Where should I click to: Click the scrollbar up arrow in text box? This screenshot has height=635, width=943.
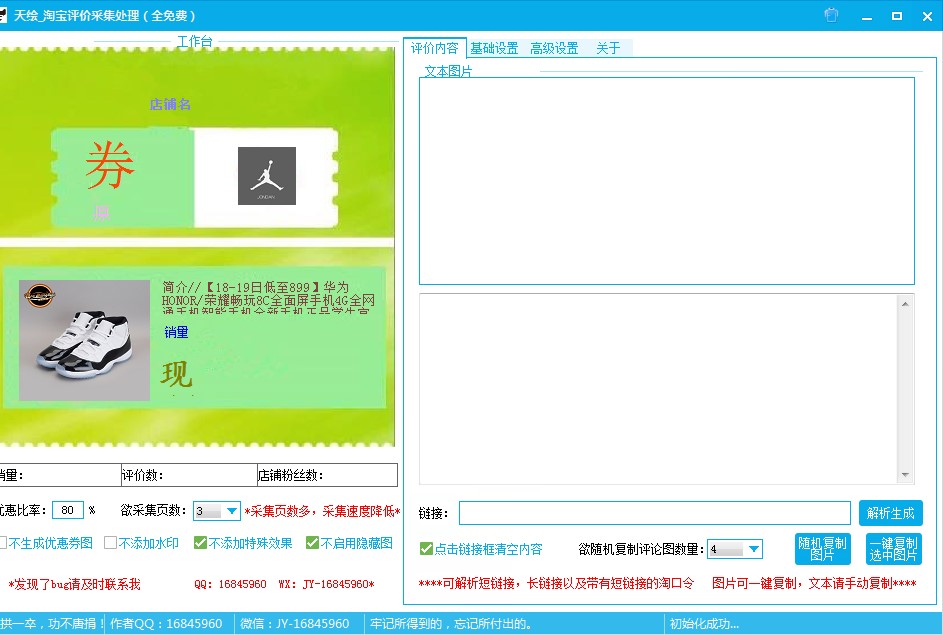coord(905,304)
